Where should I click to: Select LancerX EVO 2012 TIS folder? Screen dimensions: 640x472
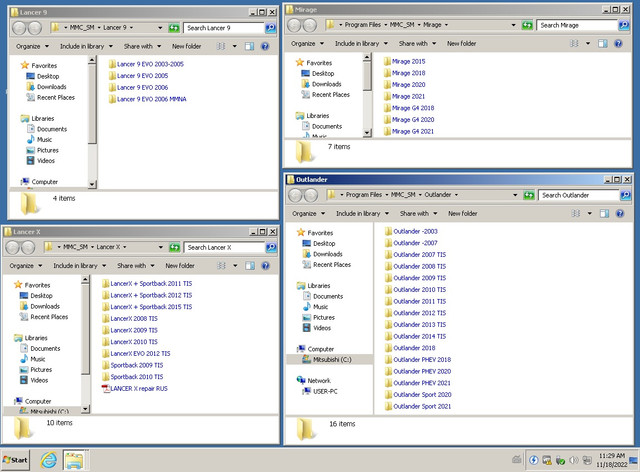point(136,354)
